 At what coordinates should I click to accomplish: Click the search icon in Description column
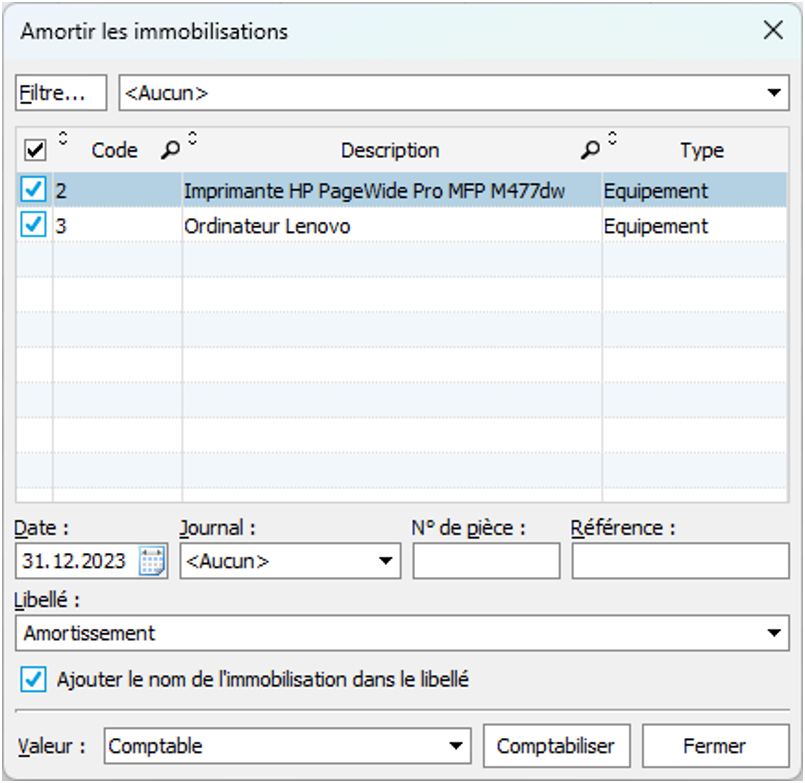click(591, 151)
